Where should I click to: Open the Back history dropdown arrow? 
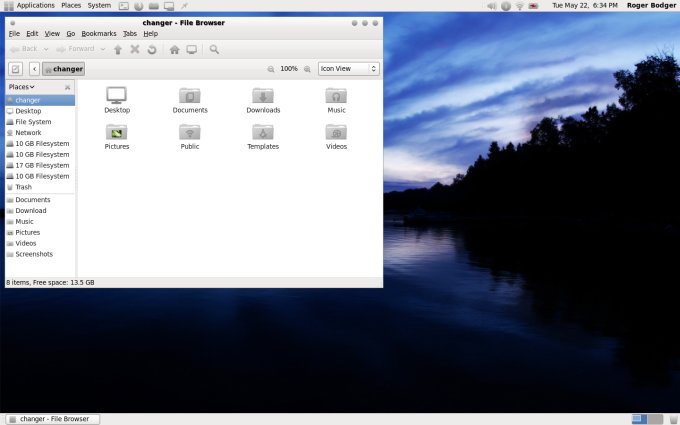point(48,49)
